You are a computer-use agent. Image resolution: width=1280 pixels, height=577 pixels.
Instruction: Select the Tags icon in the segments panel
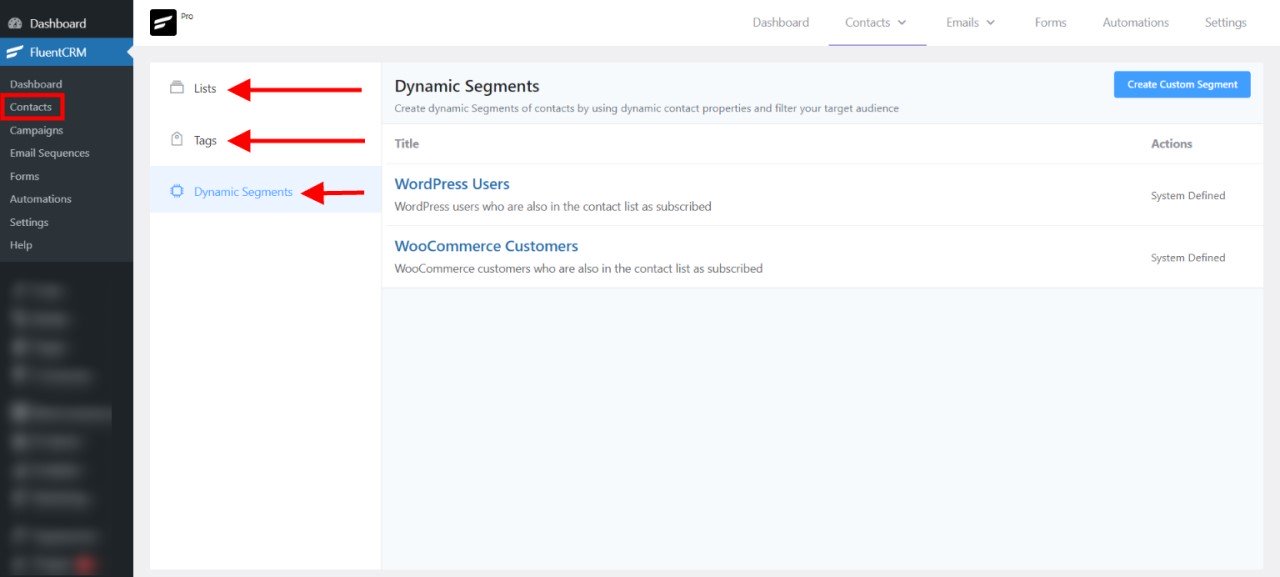click(177, 140)
